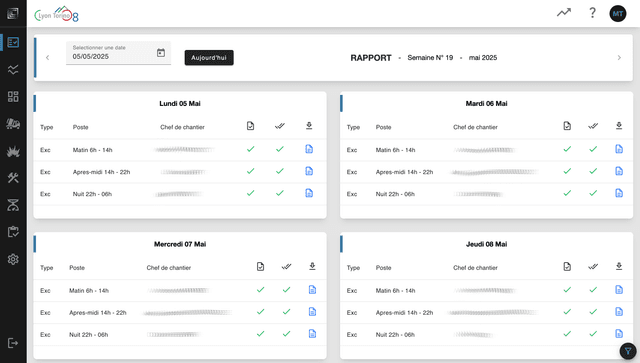Click 'Exc' in Lundi Nuit row
The height and width of the screenshot is (363, 640).
(45, 194)
